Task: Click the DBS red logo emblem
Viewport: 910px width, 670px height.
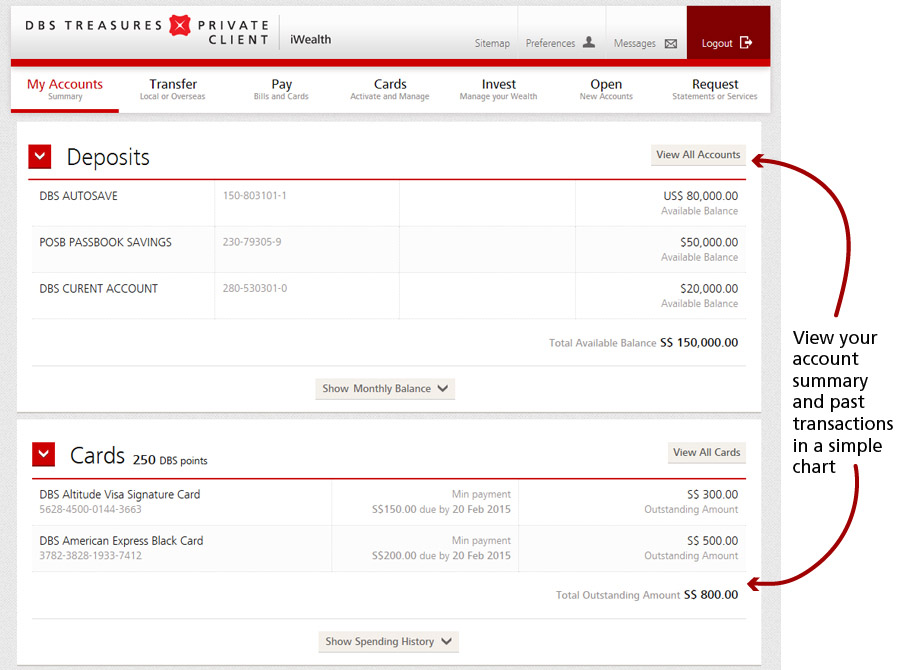Action: point(180,26)
